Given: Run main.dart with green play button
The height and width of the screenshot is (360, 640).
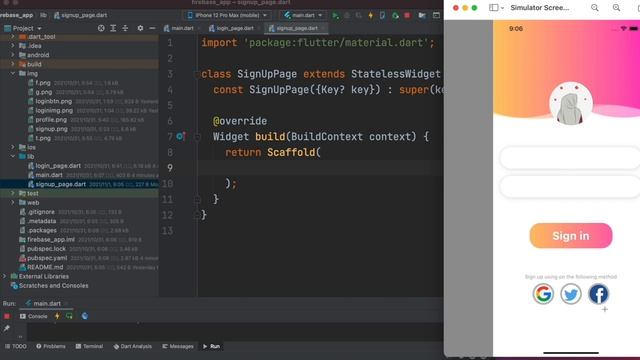Looking at the screenshot, I should [335, 16].
